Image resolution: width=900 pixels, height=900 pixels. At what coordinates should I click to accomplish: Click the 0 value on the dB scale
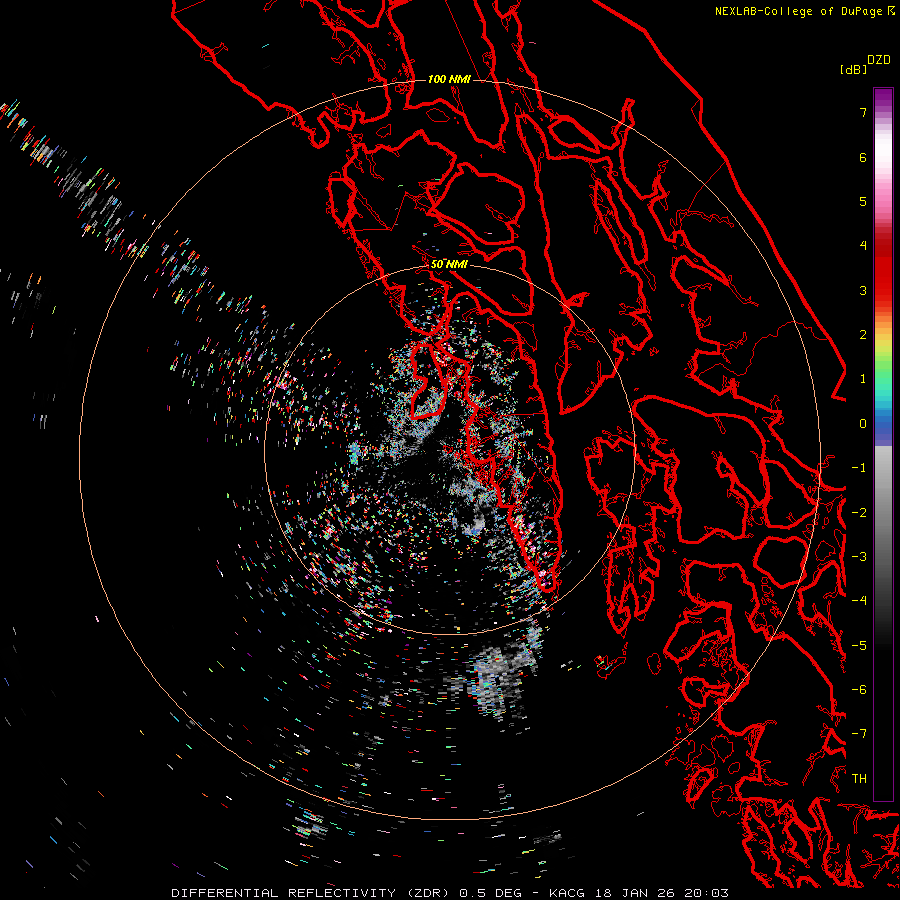click(863, 424)
